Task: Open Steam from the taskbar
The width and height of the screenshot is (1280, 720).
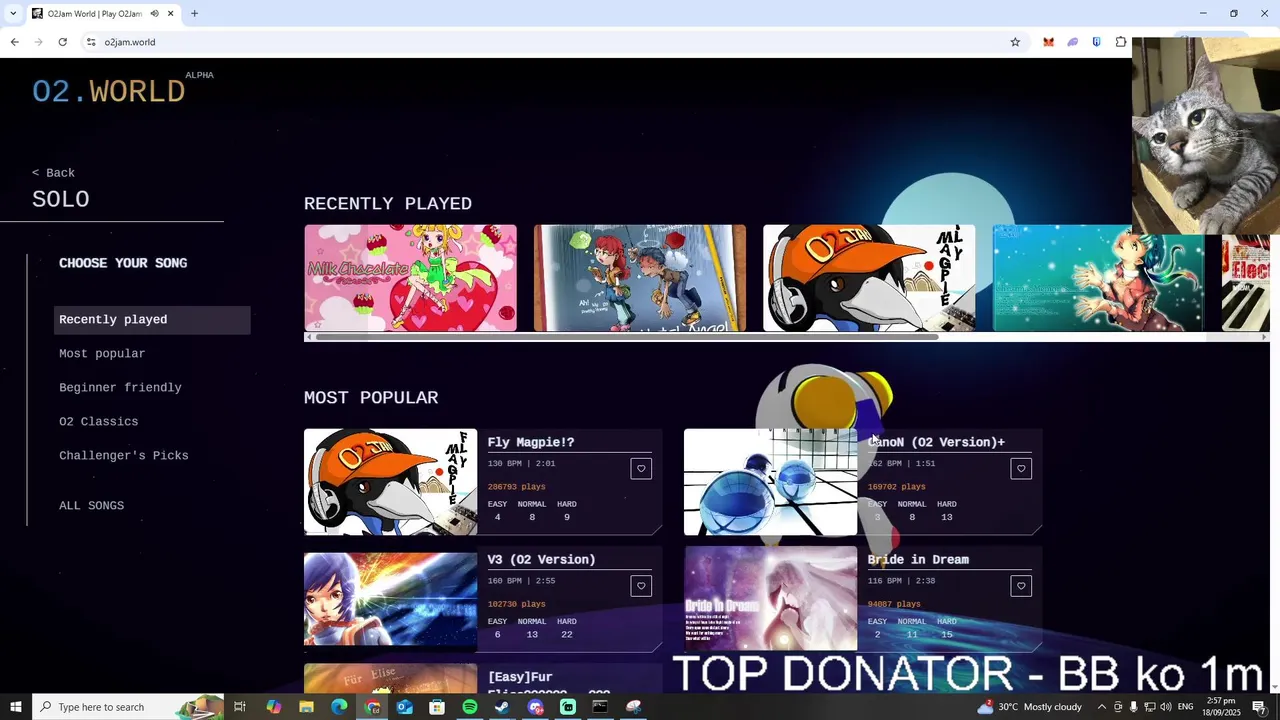Action: point(502,707)
